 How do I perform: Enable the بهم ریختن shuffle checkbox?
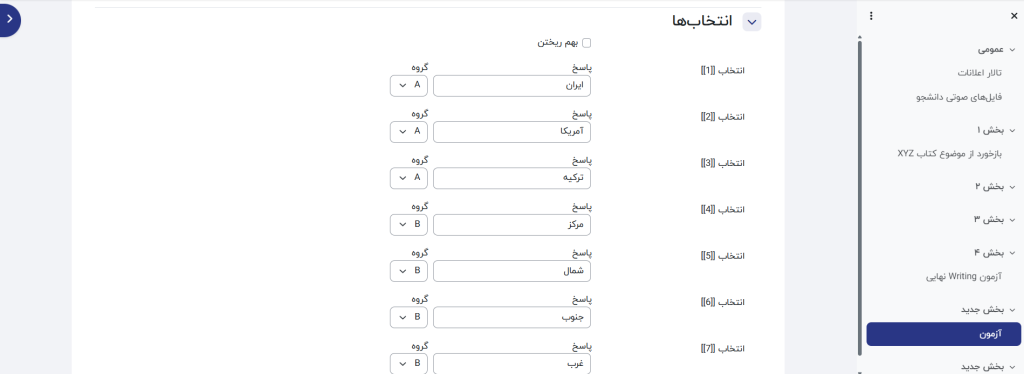click(586, 43)
